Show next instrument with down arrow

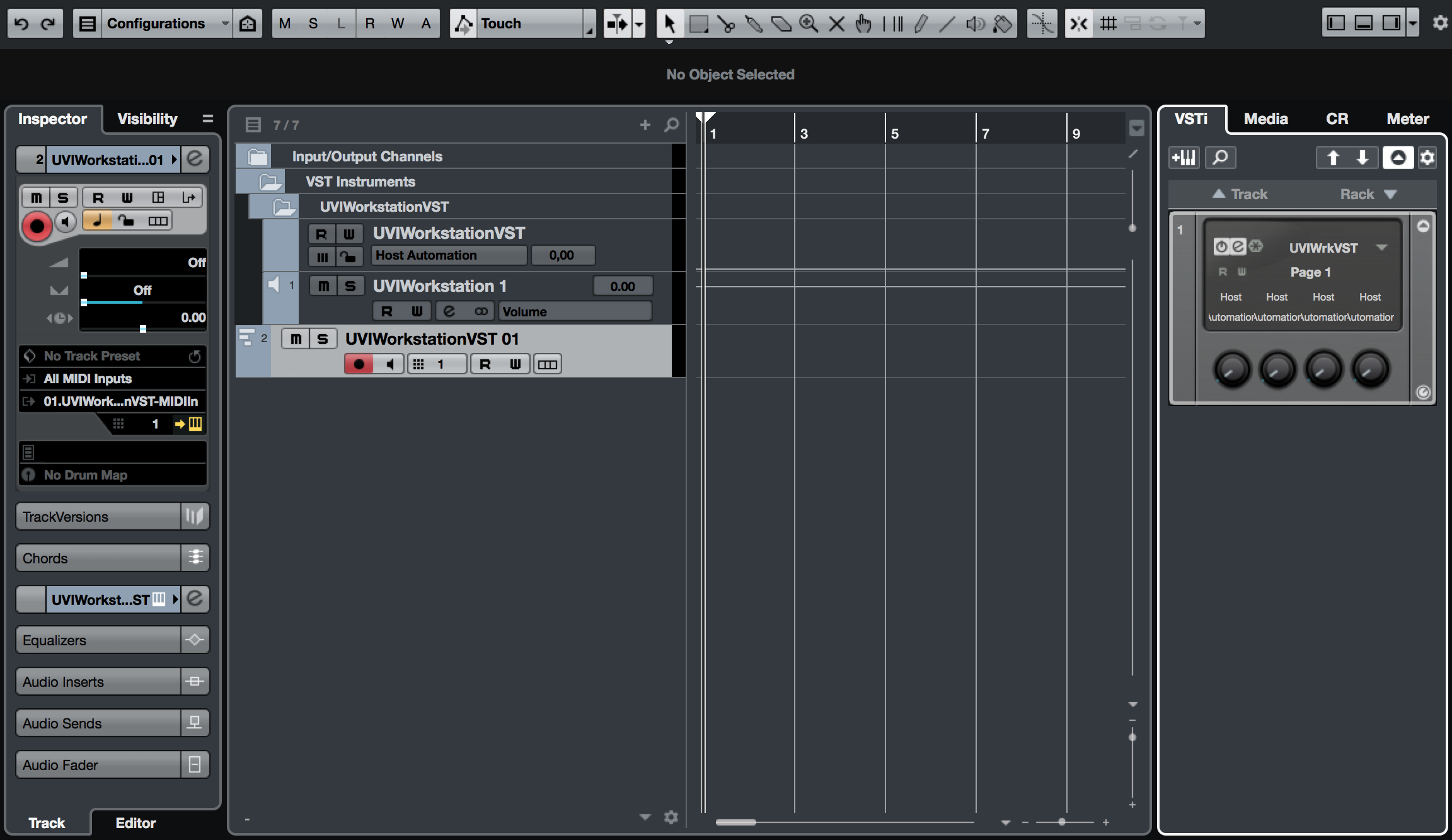1363,158
